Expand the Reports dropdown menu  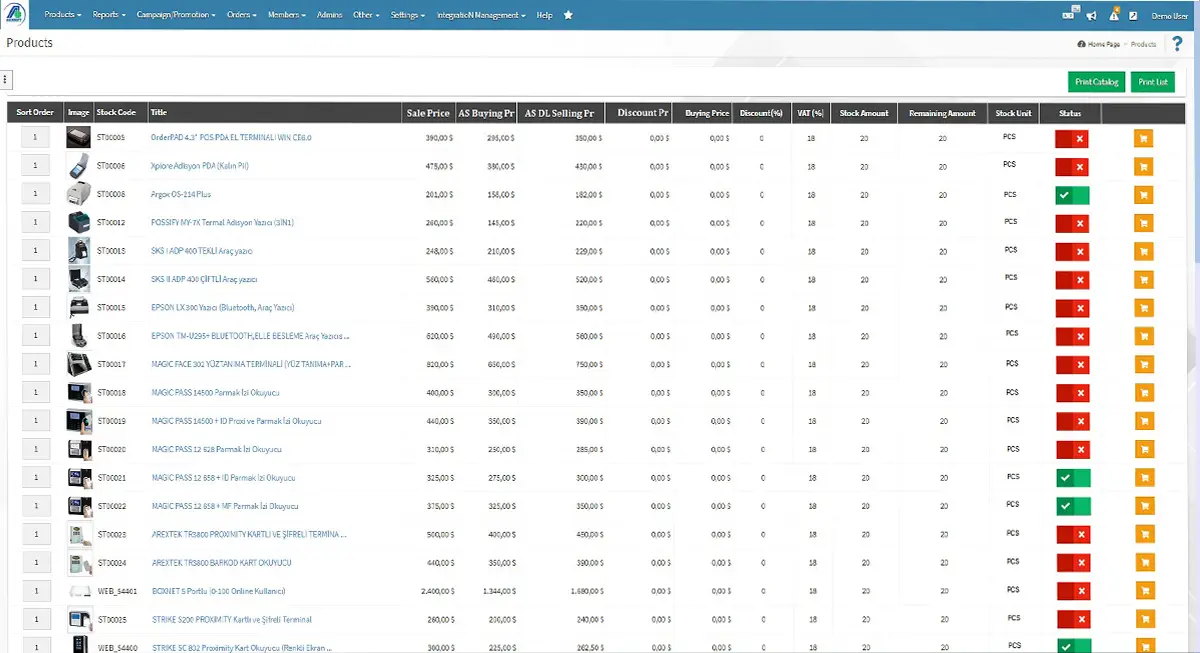click(x=109, y=15)
